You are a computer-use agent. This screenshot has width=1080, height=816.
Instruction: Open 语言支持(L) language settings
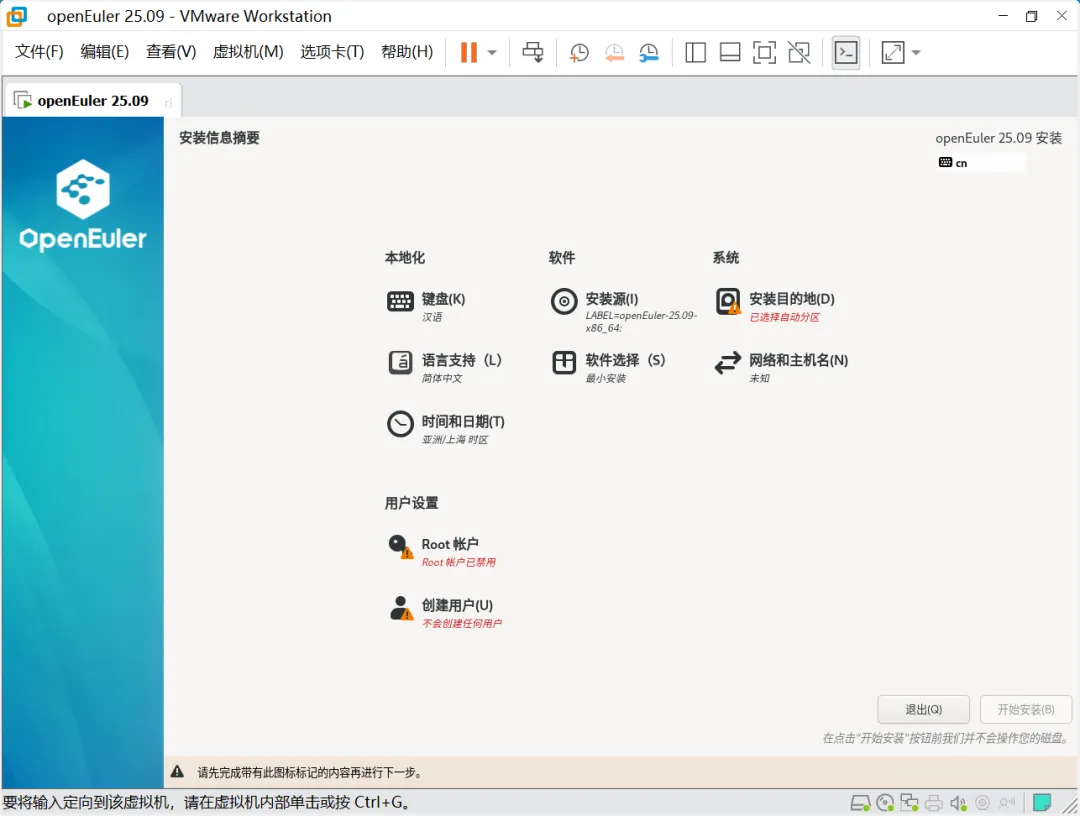click(445, 367)
